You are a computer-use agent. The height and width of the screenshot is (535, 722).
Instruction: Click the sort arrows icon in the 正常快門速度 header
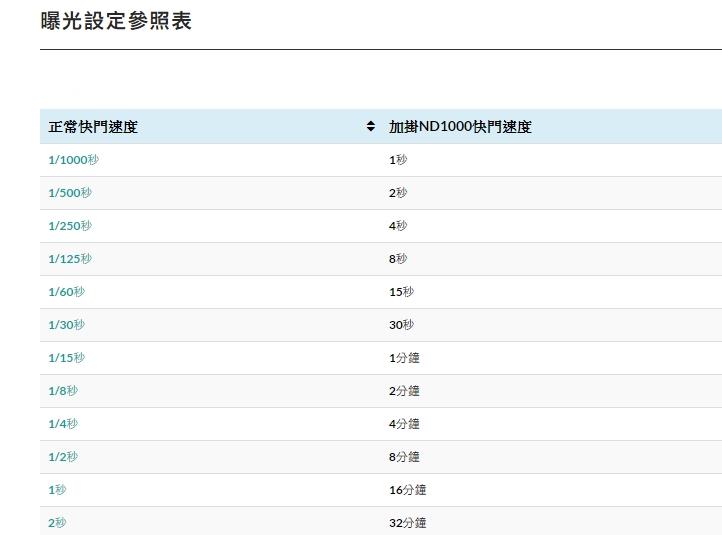pos(371,127)
